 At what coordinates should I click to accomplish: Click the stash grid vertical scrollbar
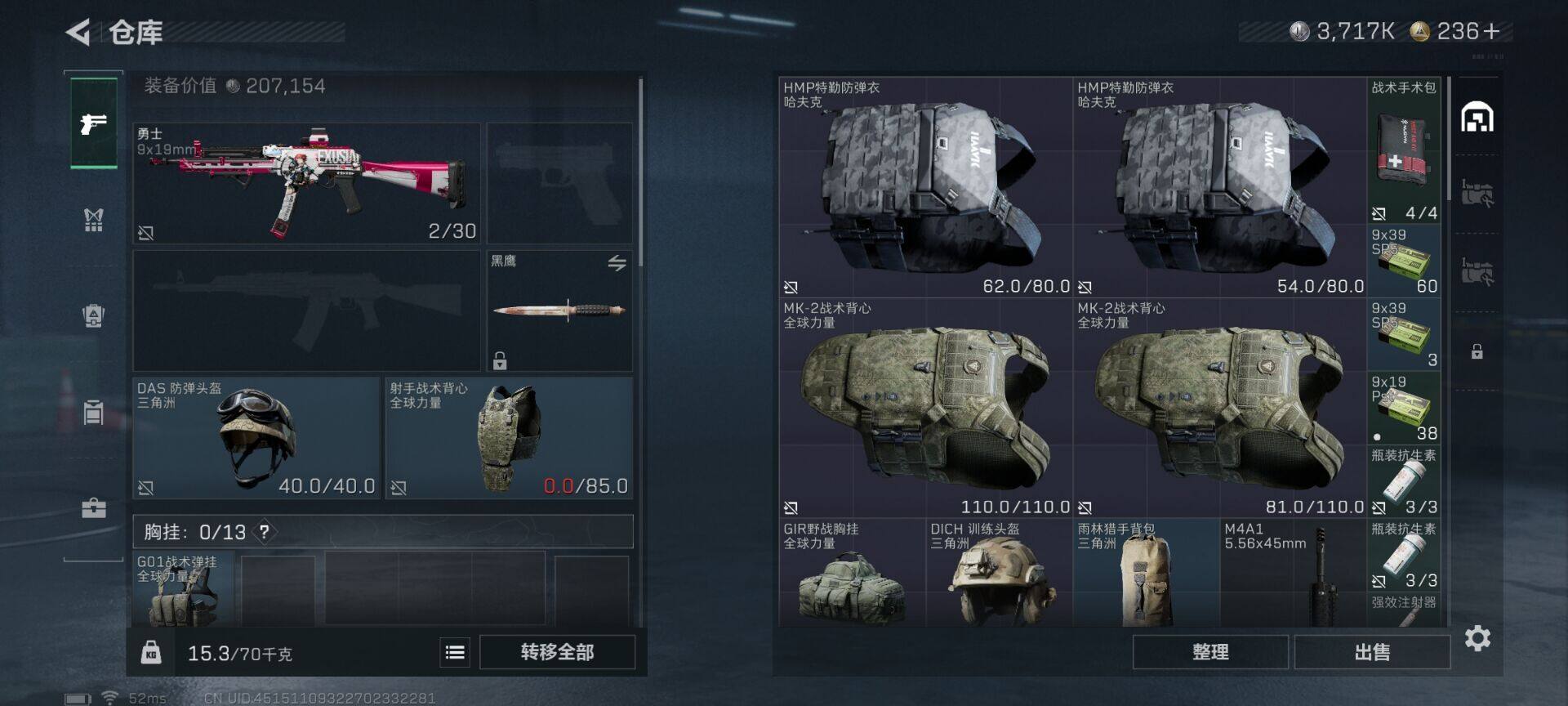(x=1448, y=139)
